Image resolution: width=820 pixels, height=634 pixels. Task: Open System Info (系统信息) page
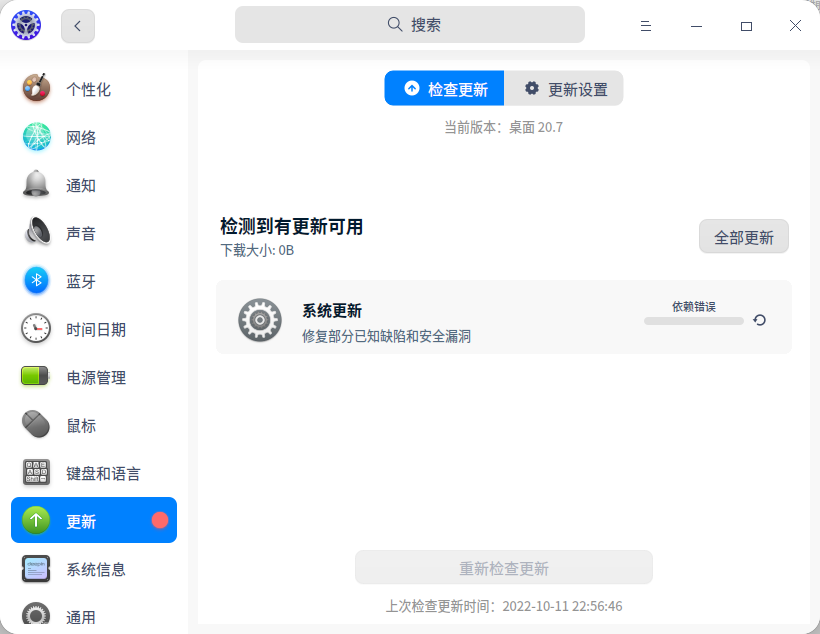35,569
